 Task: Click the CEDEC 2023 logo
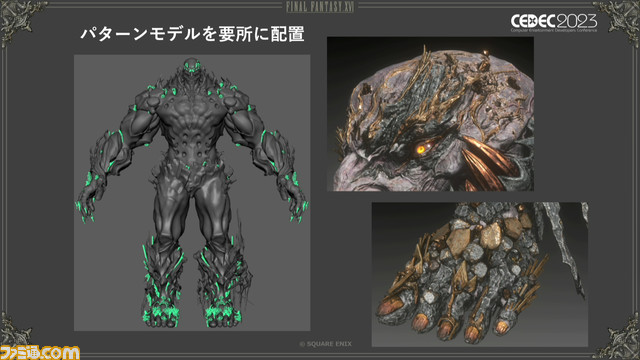[554, 22]
